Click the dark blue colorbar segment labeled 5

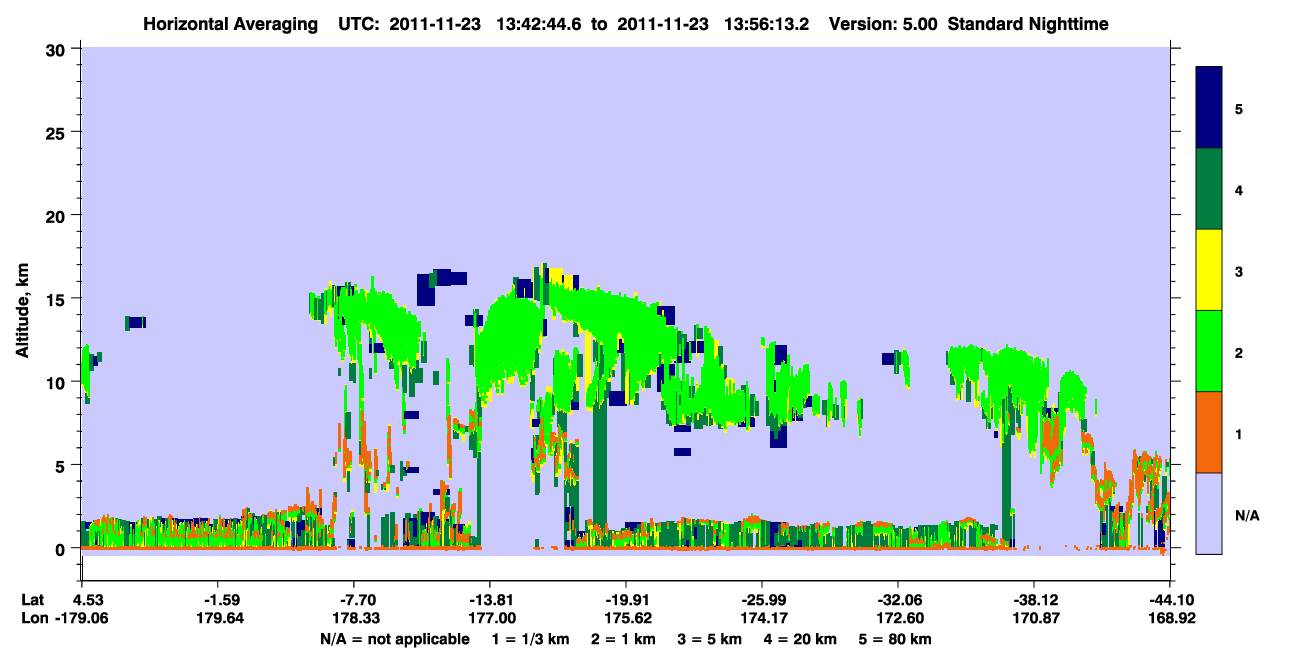[1209, 107]
